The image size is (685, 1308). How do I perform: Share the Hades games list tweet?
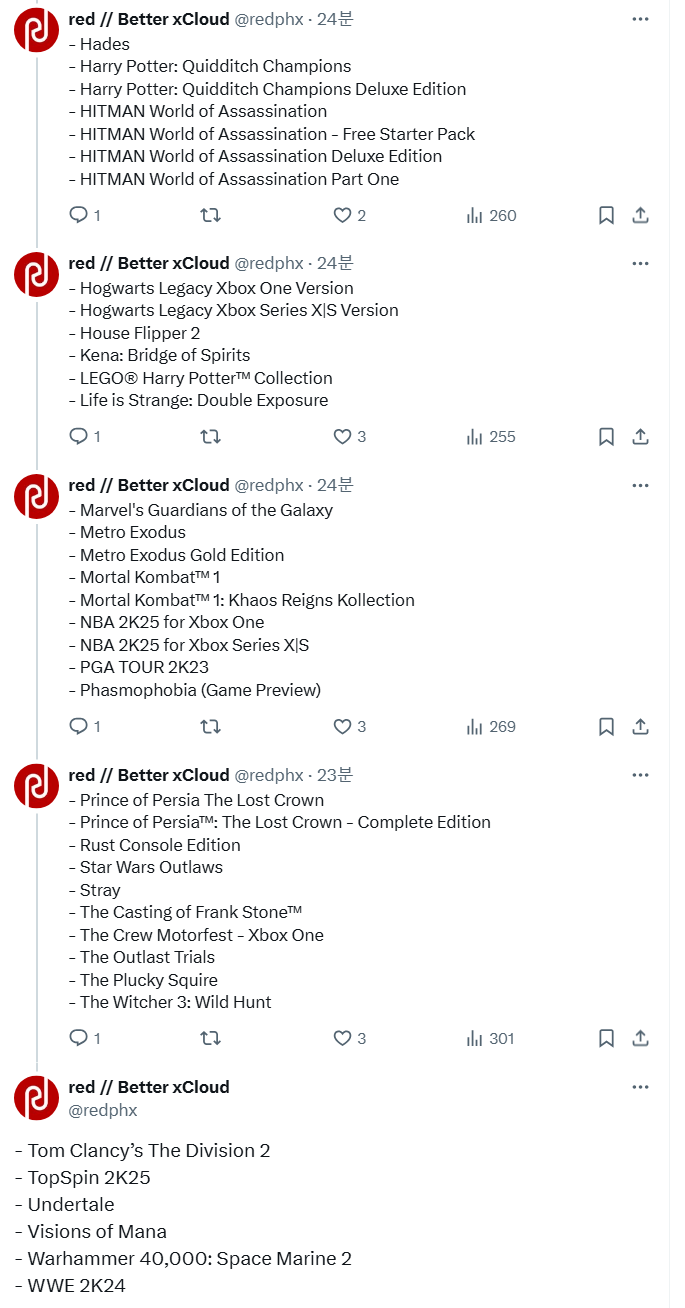(x=641, y=215)
